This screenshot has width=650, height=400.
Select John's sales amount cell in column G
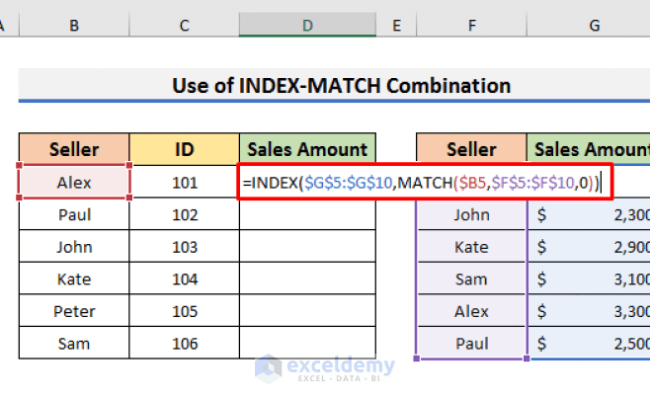coord(589,214)
